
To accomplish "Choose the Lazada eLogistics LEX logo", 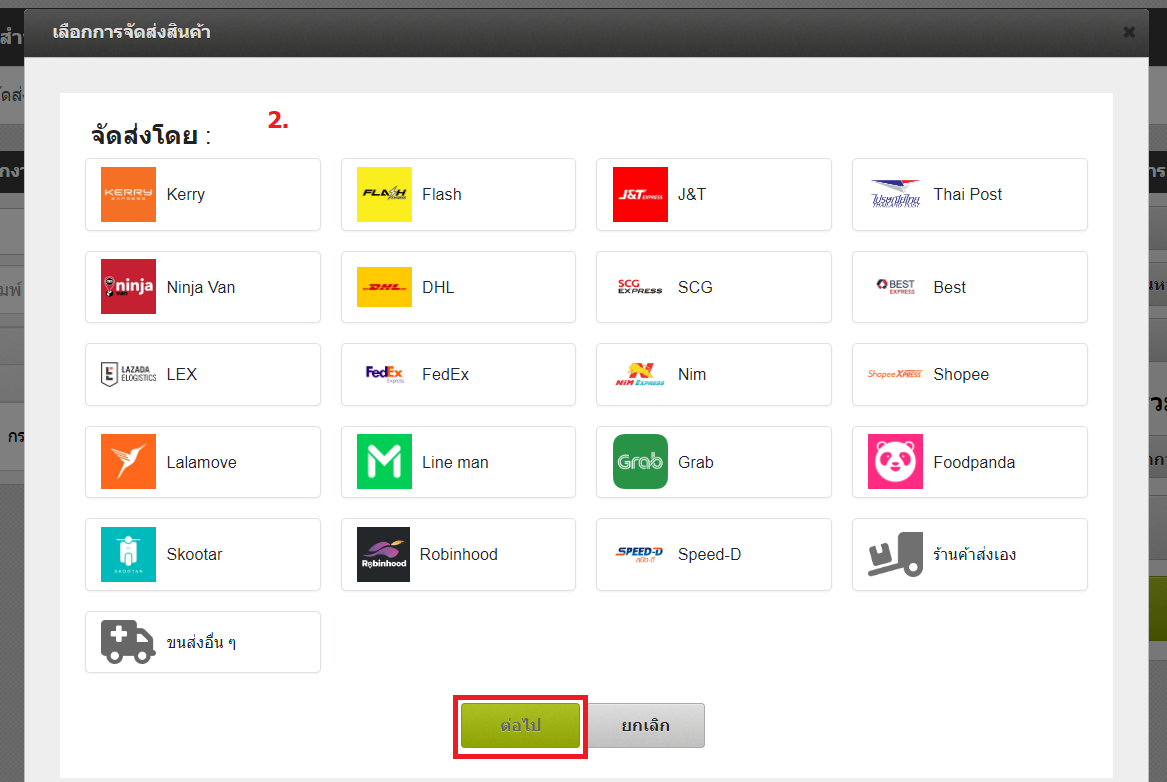I will pyautogui.click(x=129, y=374).
